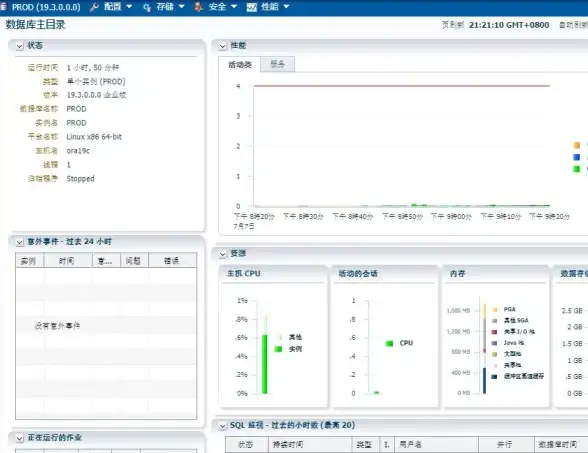Click the version value 19.3.0.0.0 企业版
The image size is (588, 453).
(96, 95)
